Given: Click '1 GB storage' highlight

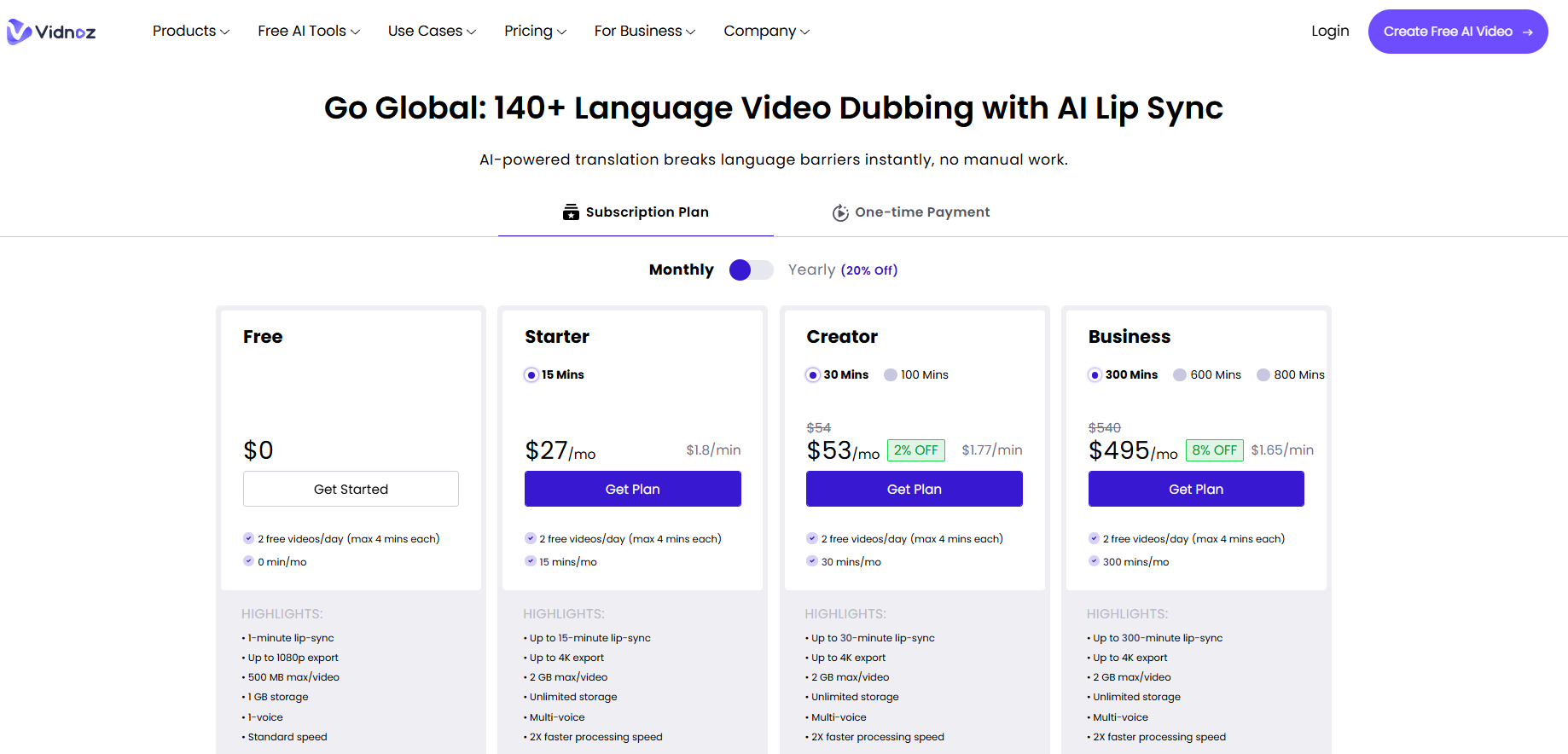Looking at the screenshot, I should (x=278, y=697).
